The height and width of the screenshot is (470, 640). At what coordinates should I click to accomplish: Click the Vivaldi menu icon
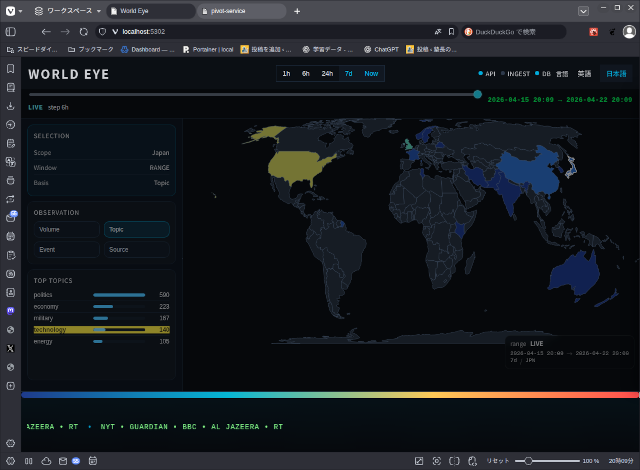coord(10,10)
